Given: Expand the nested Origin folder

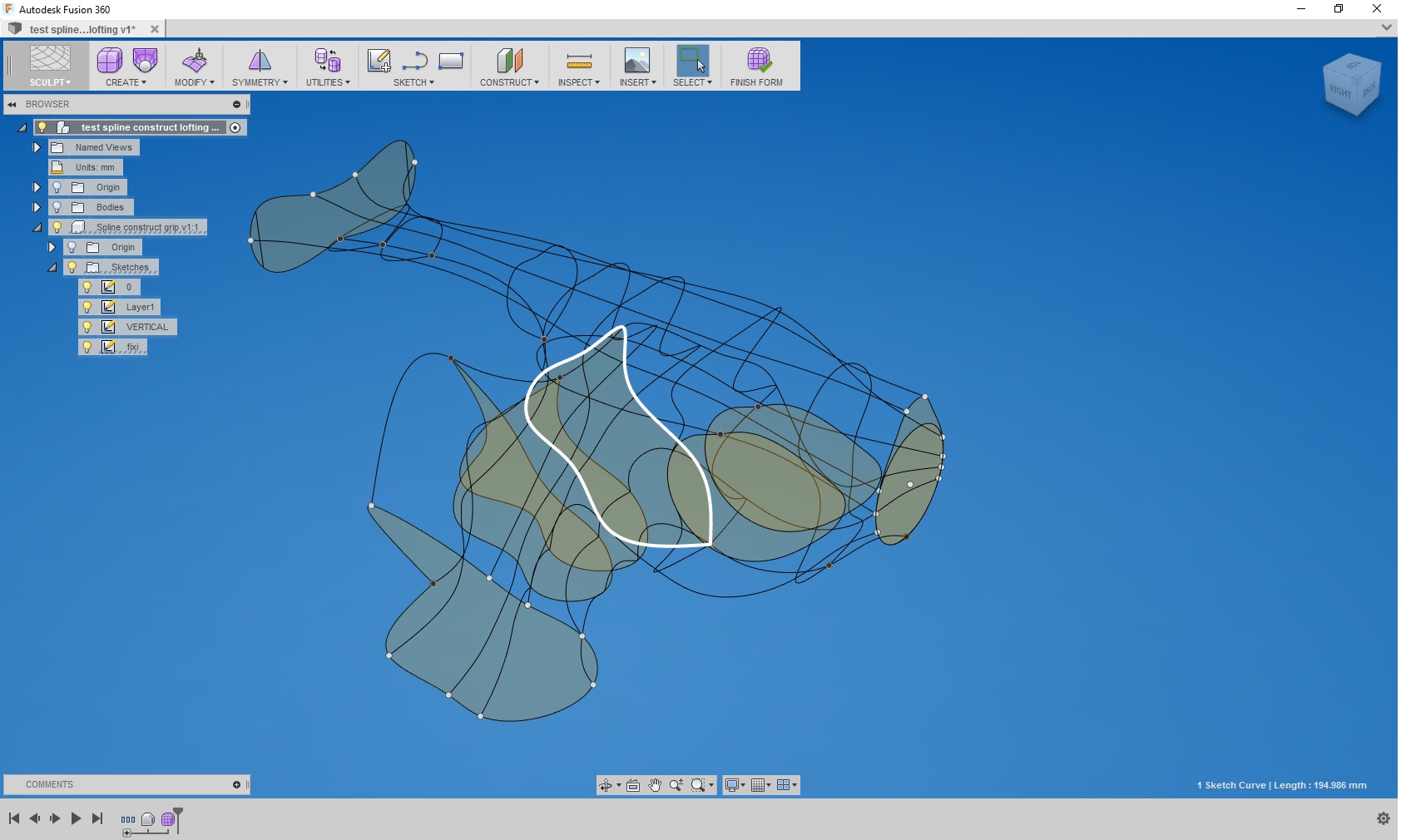Looking at the screenshot, I should pos(52,247).
